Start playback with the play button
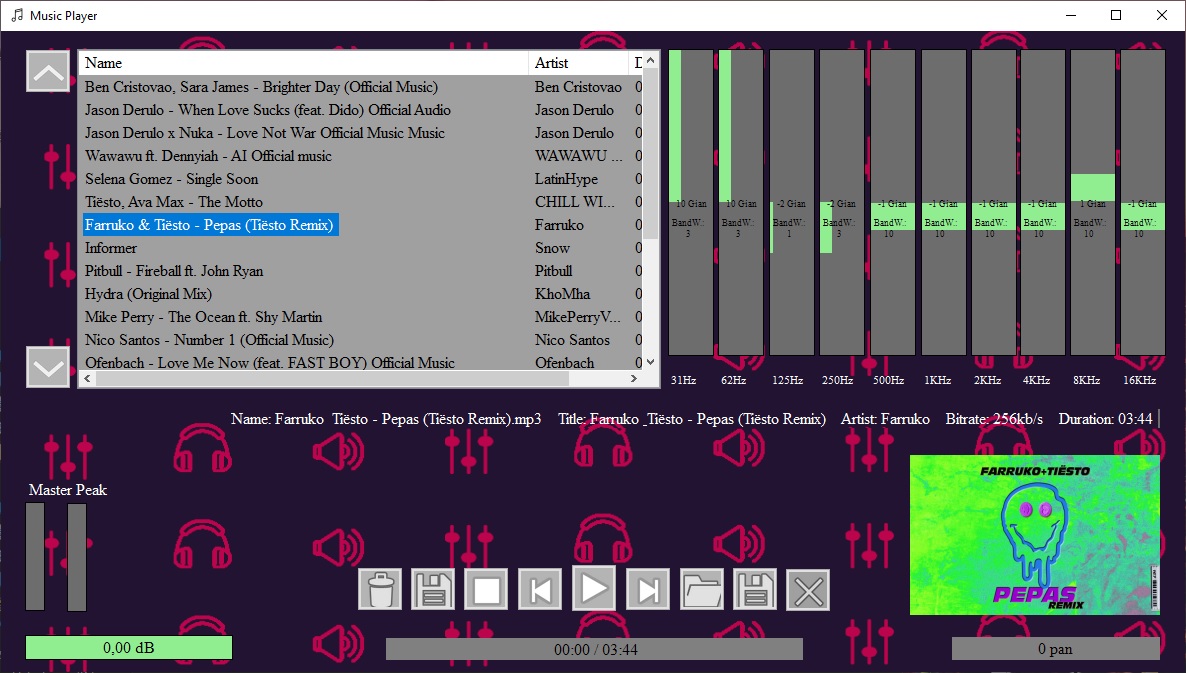Viewport: 1186px width, 673px height. click(x=594, y=588)
